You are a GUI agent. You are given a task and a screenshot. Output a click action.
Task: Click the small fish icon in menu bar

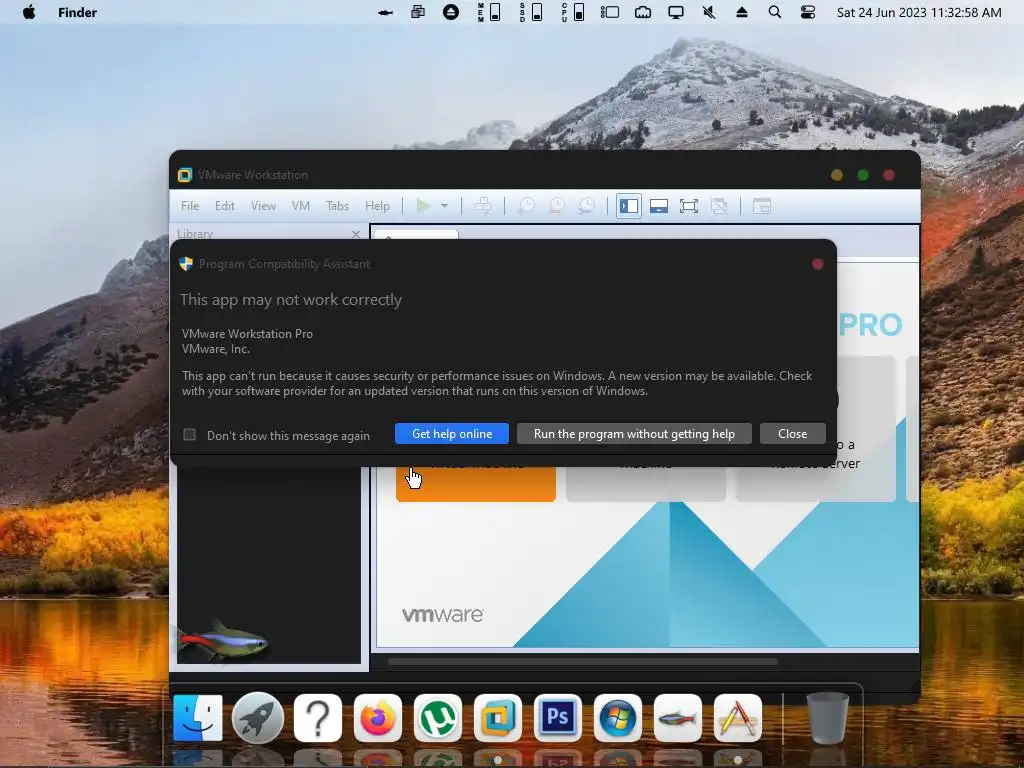point(385,12)
